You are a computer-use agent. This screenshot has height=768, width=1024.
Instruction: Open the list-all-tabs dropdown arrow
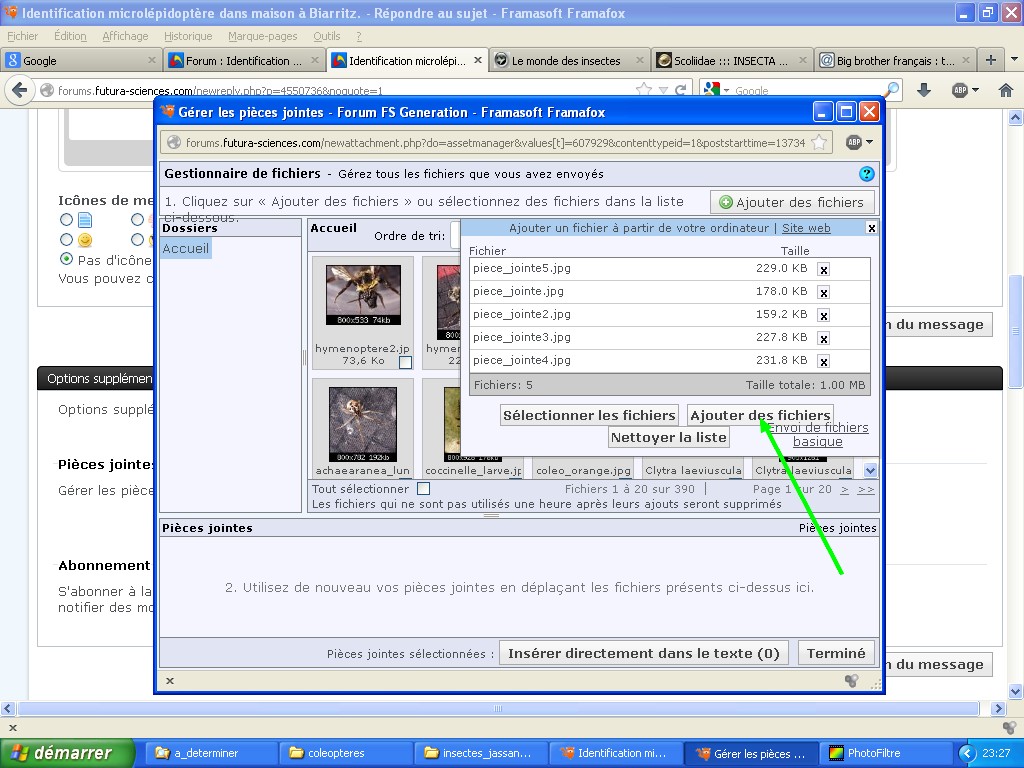[1014, 59]
